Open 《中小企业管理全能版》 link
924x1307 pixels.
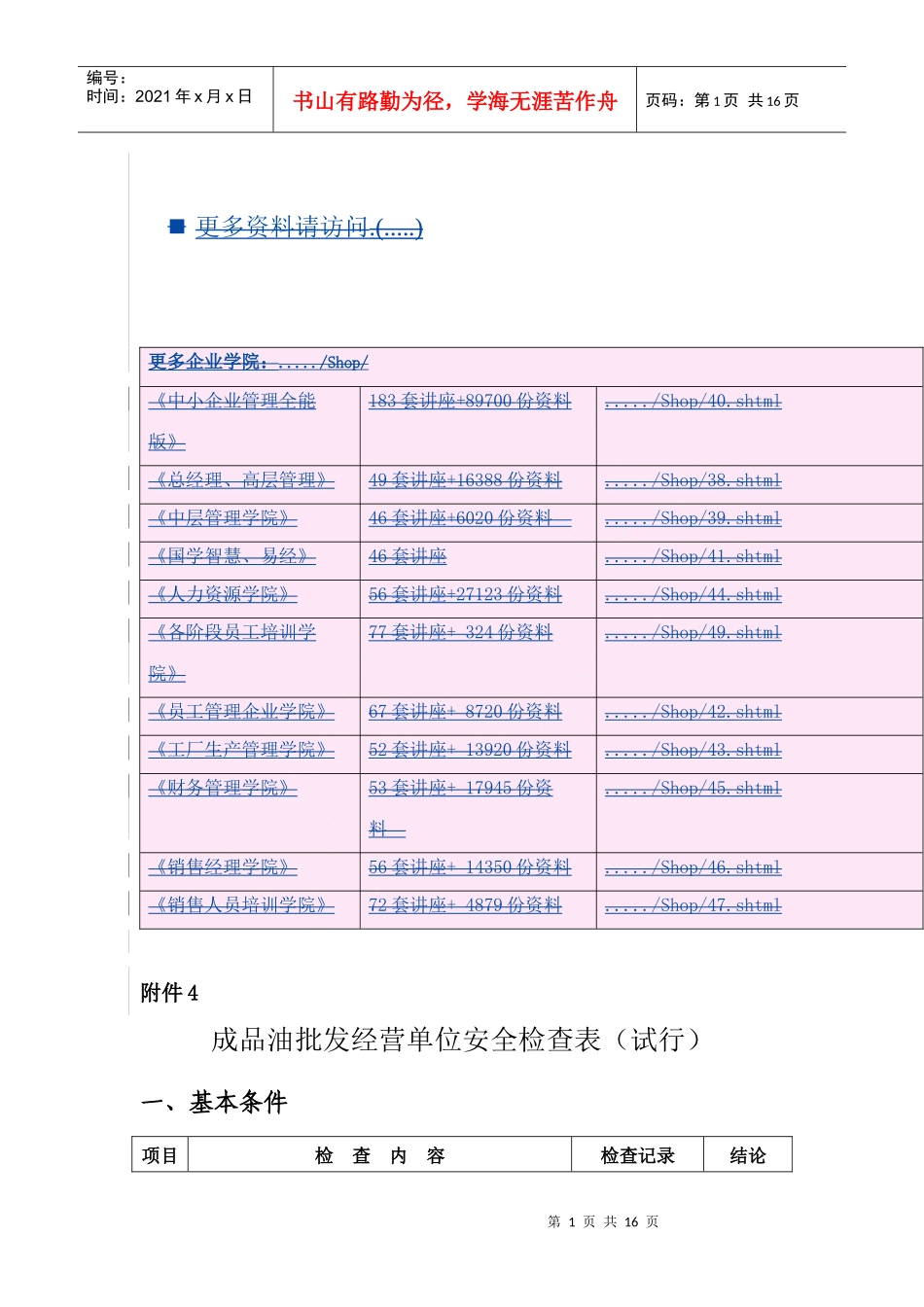click(x=231, y=421)
